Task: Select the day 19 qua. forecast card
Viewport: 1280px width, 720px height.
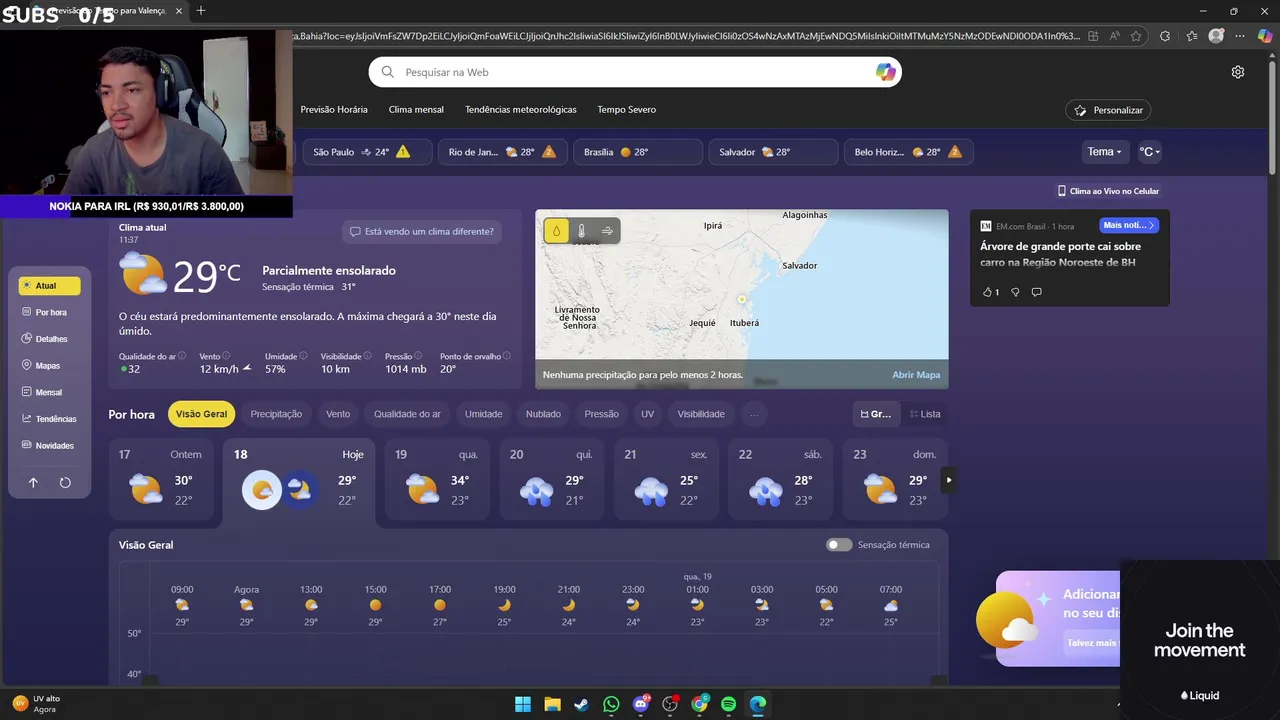Action: 439,480
